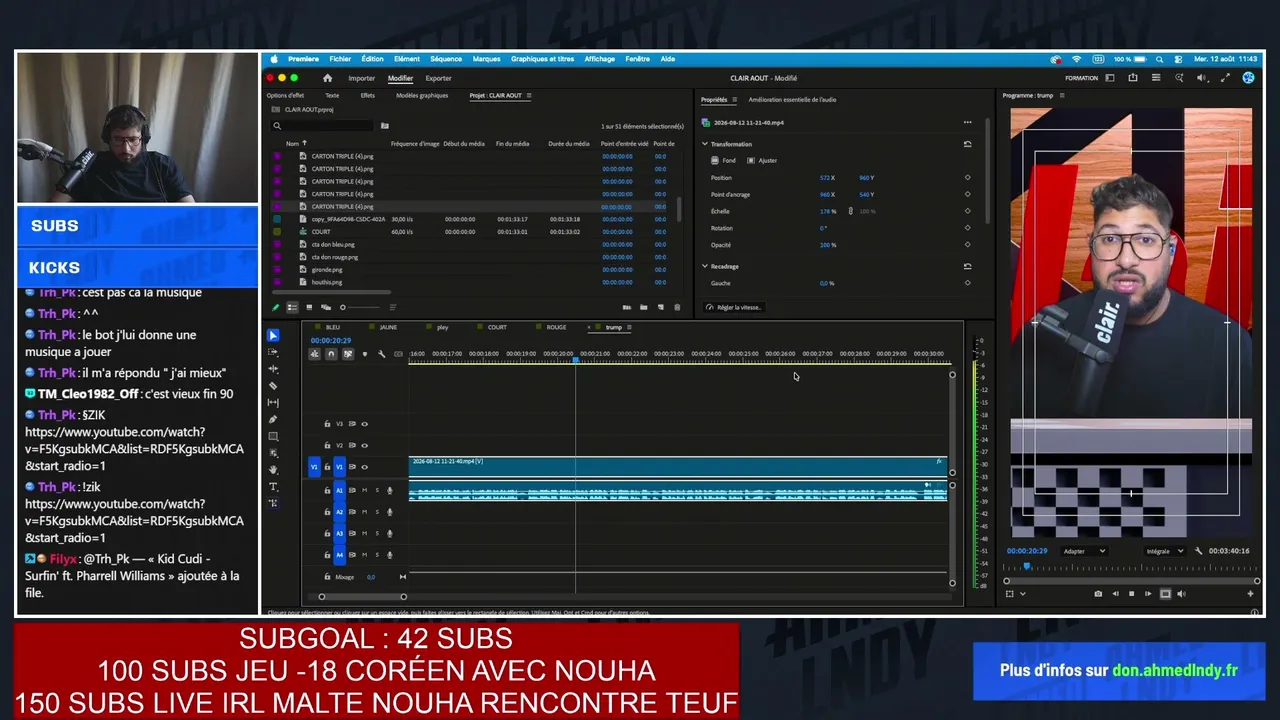This screenshot has height=720, width=1280.
Task: Select the Rectangle tool
Action: pyautogui.click(x=273, y=437)
